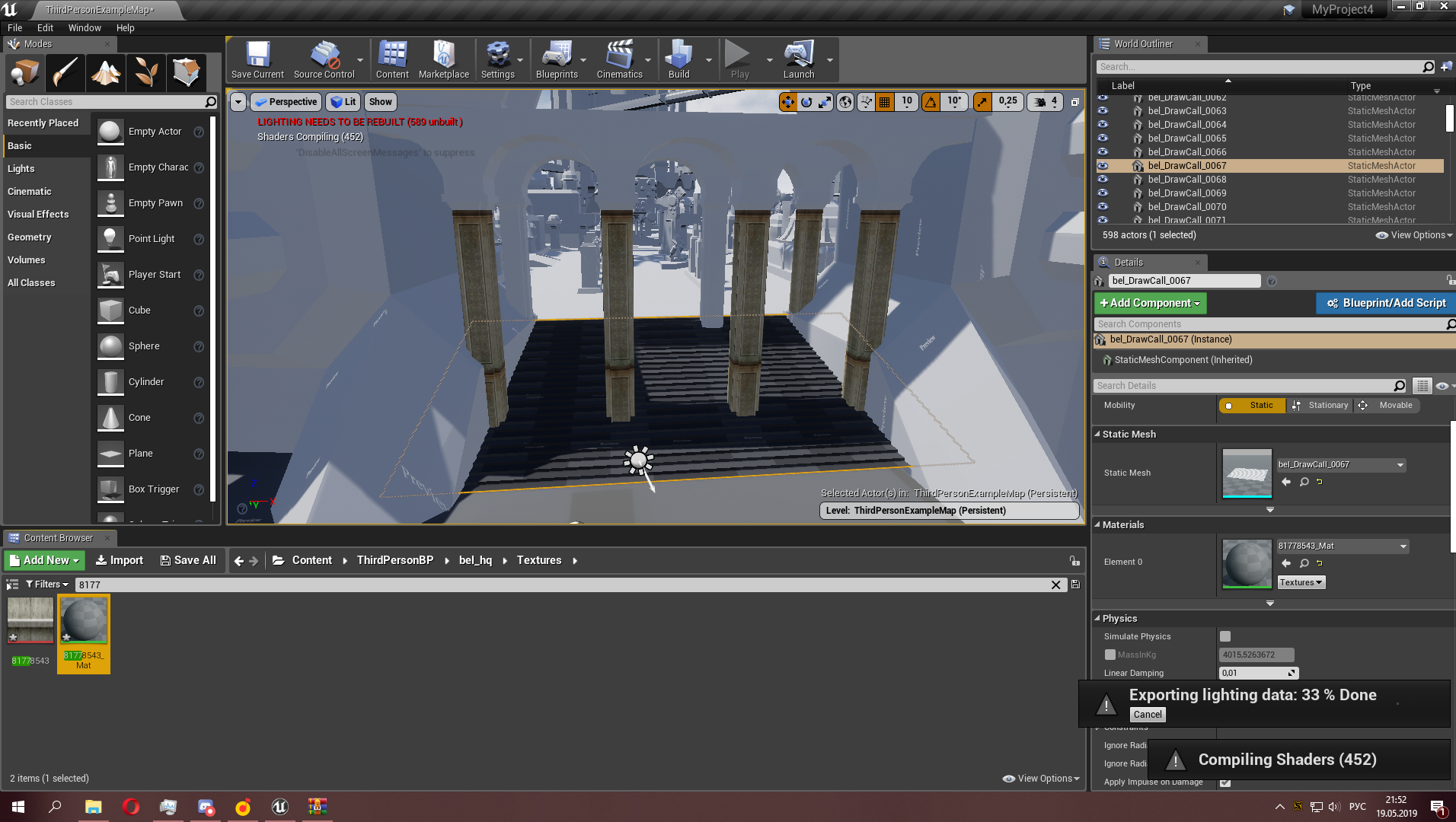1456x822 pixels.
Task: Toggle grid snapping in viewport
Action: click(884, 101)
